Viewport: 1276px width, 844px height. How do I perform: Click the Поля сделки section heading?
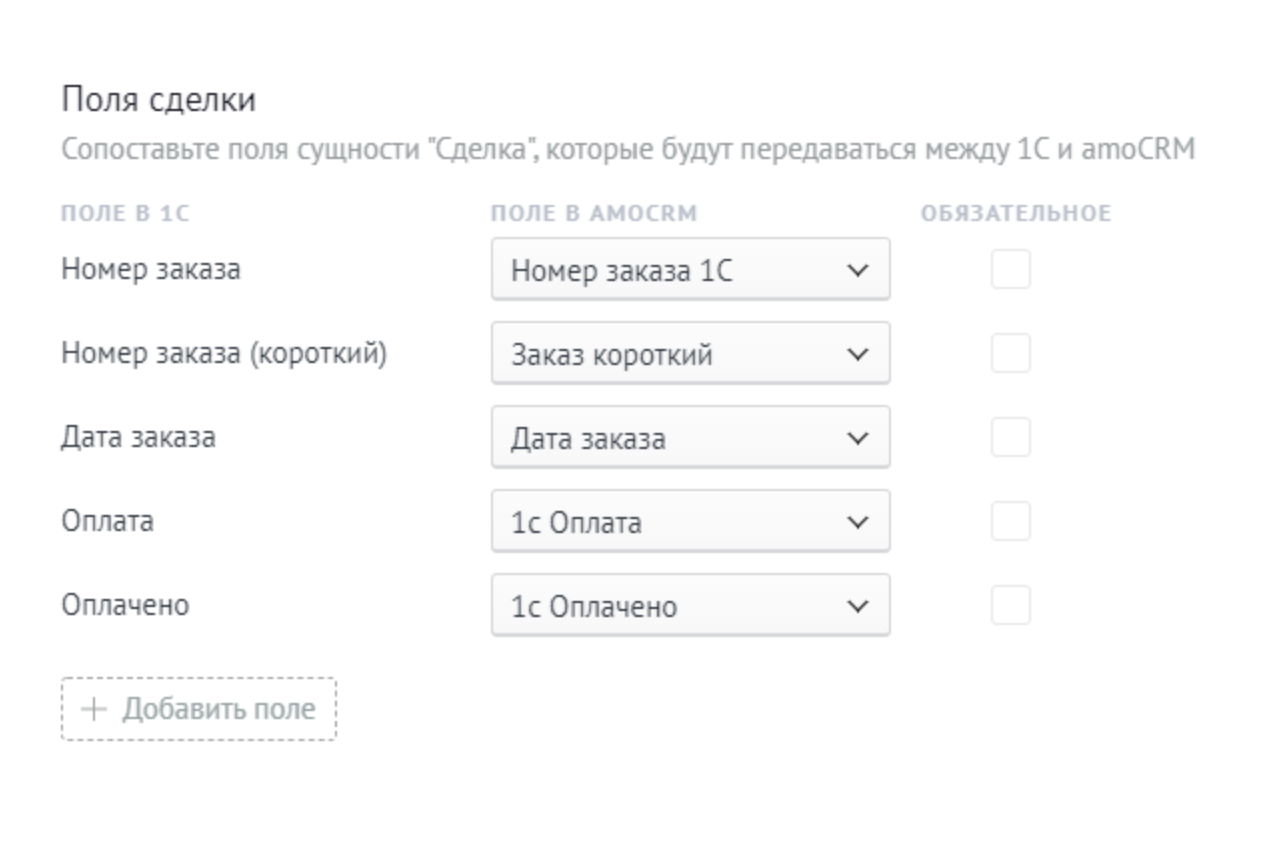pyautogui.click(x=159, y=100)
